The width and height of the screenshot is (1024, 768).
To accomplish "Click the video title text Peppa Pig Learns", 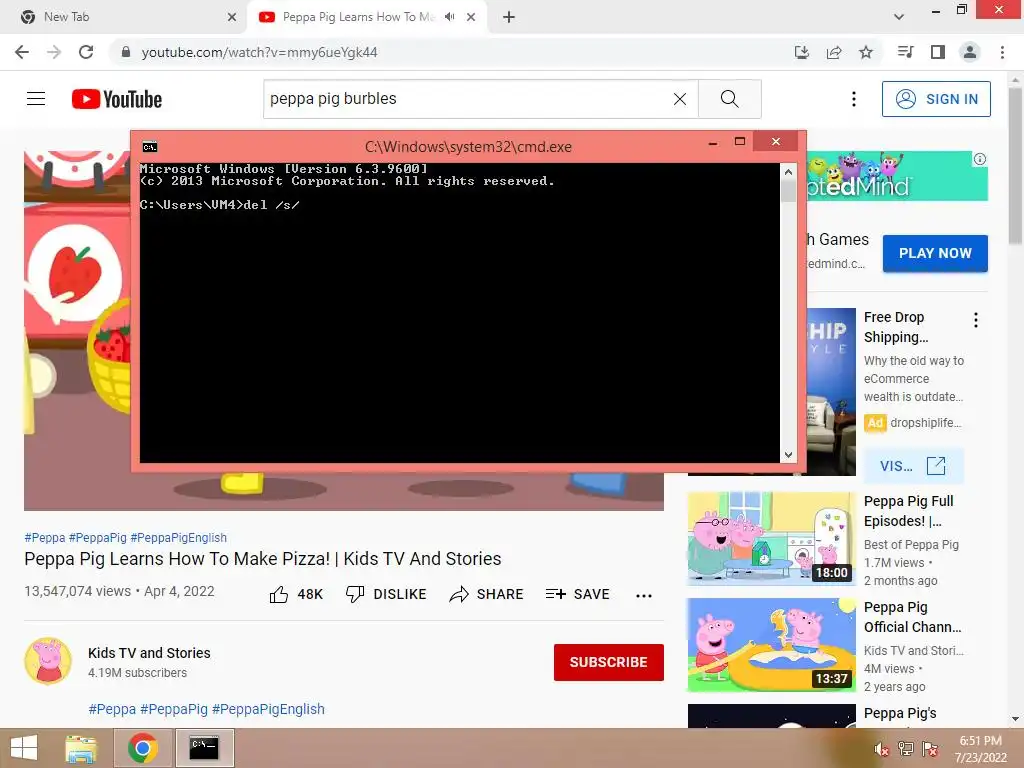I will click(x=263, y=559).
